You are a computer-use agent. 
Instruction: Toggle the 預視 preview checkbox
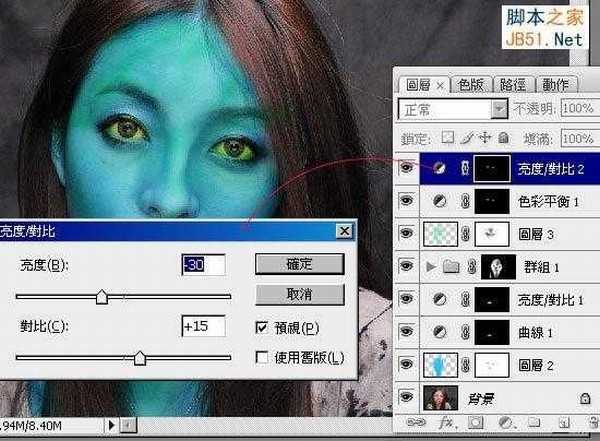(x=262, y=327)
